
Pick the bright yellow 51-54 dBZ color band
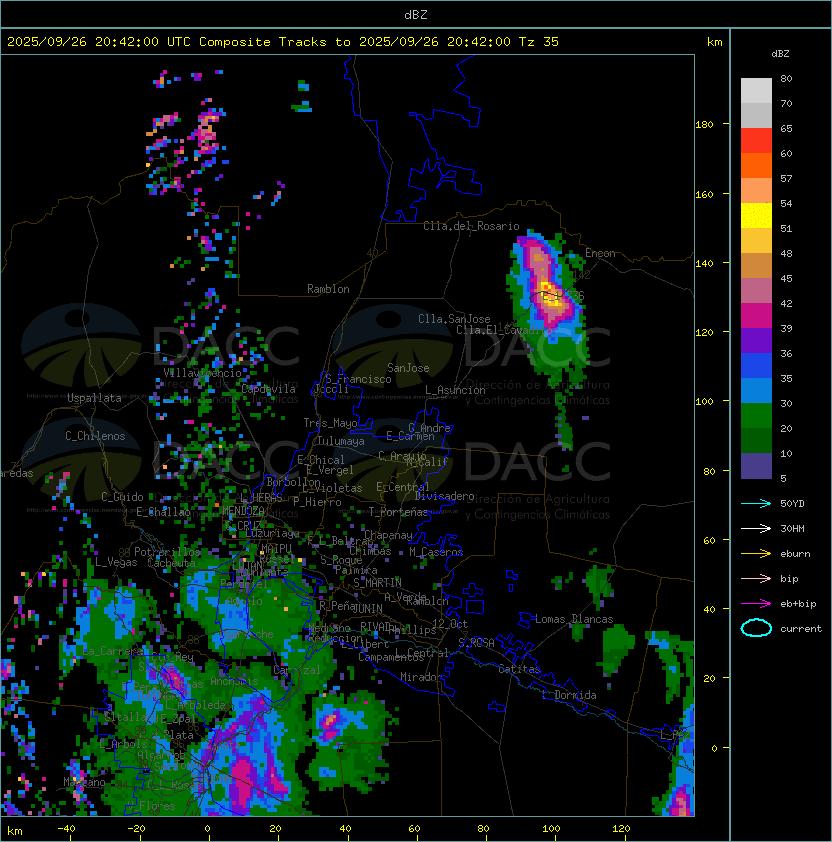pos(756,216)
